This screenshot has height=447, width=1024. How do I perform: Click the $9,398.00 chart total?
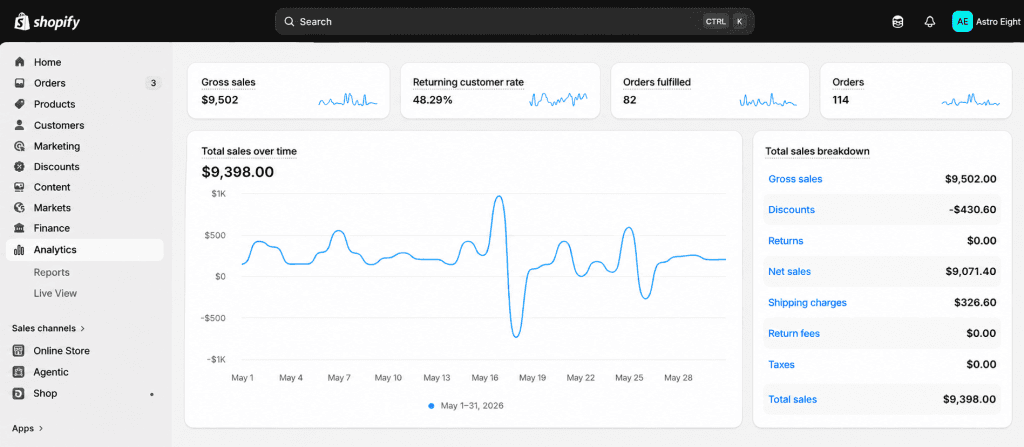click(238, 172)
